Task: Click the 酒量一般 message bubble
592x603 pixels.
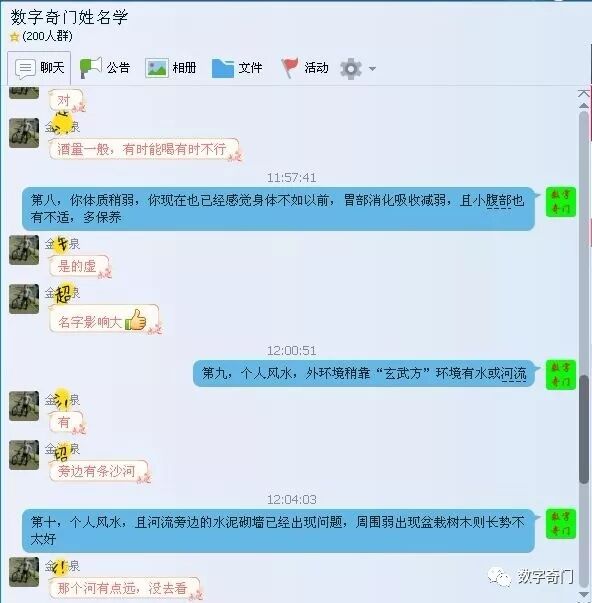Action: 144,149
